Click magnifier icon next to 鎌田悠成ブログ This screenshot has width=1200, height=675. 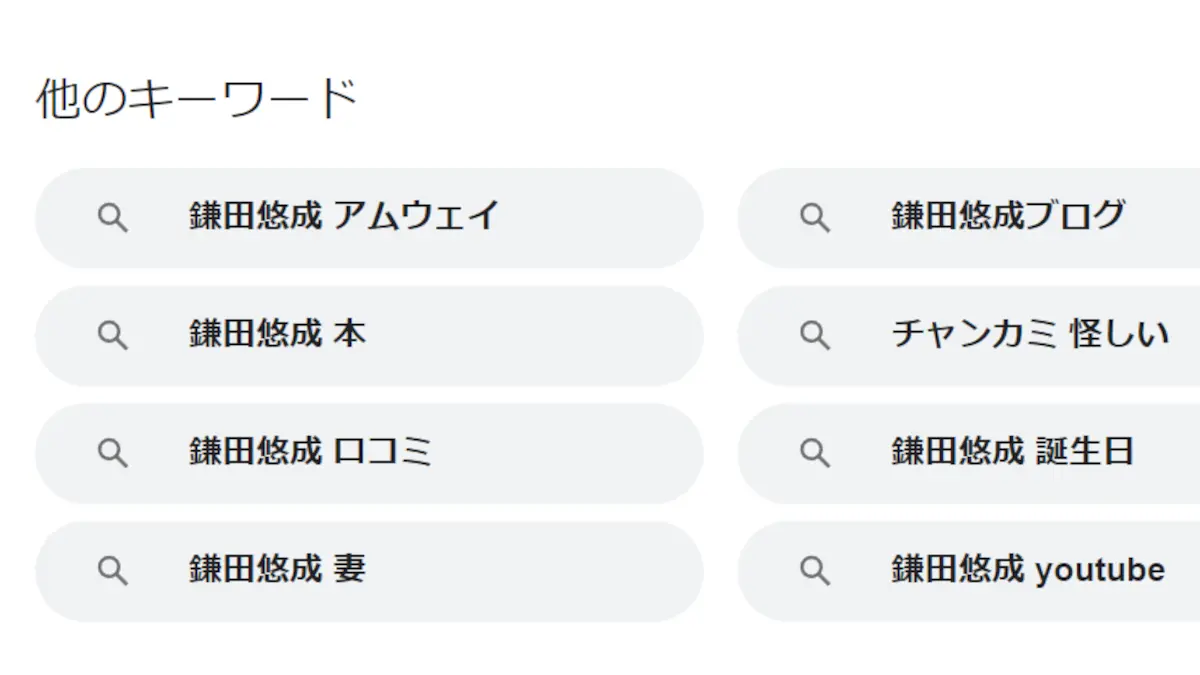coord(815,218)
